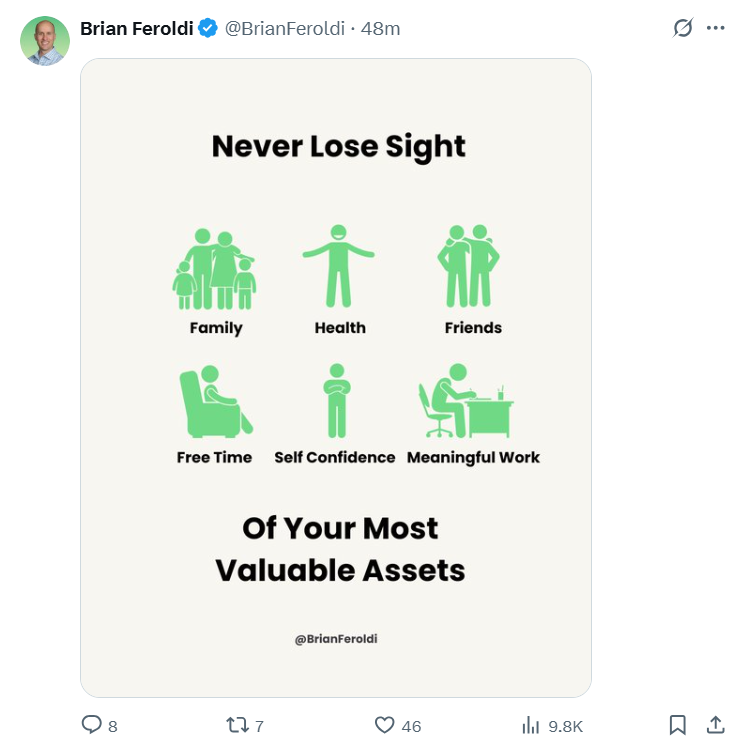745x752 pixels.
Task: Click the Grok slashed-circle icon
Action: point(683,28)
